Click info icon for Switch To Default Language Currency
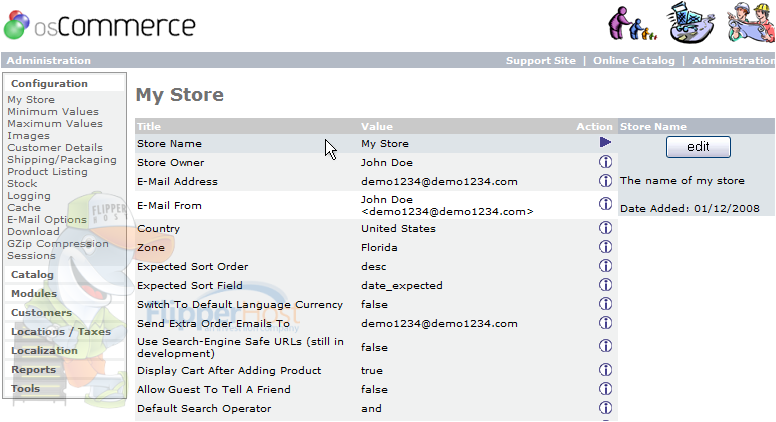 coord(605,304)
